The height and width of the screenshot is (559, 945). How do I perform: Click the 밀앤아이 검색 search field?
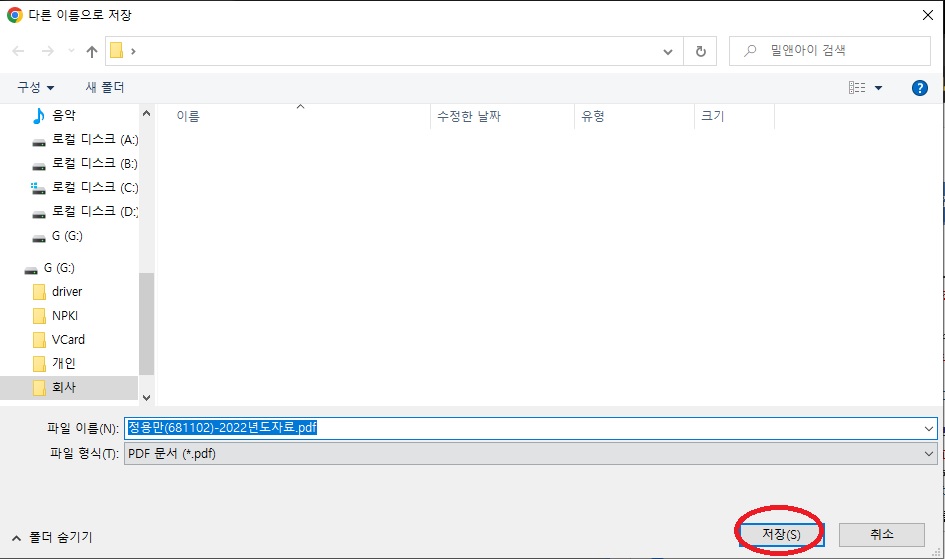pyautogui.click(x=829, y=51)
